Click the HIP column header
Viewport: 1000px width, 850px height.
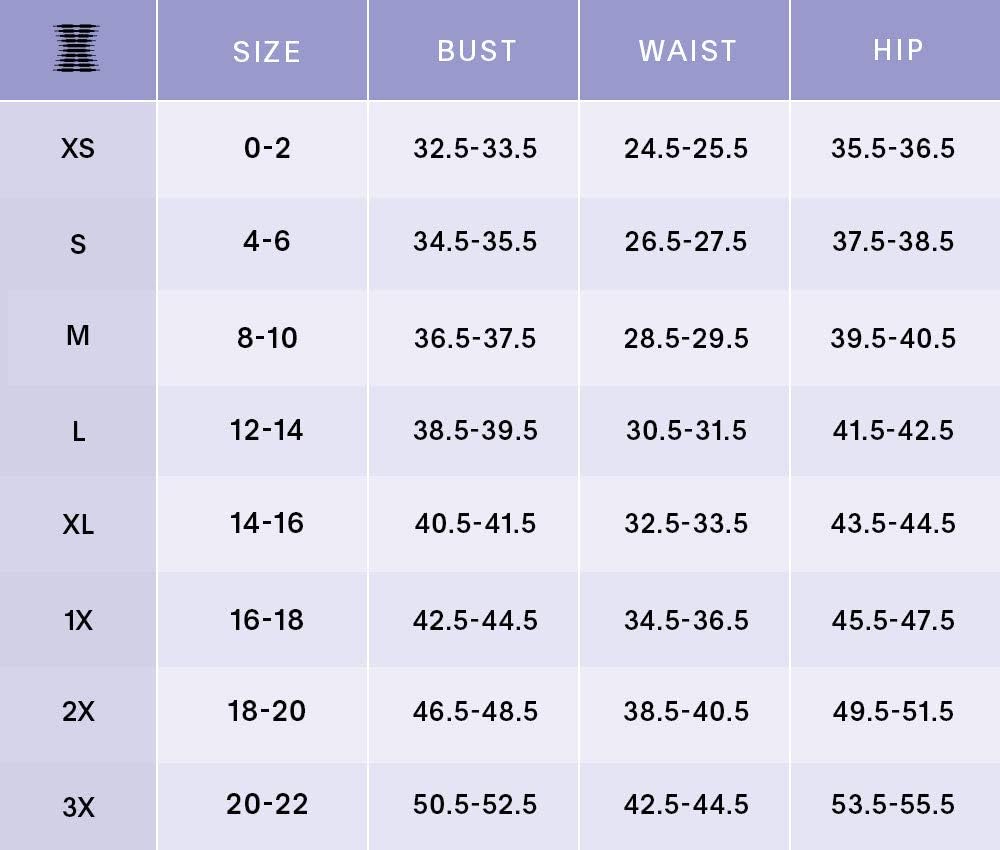[898, 50]
